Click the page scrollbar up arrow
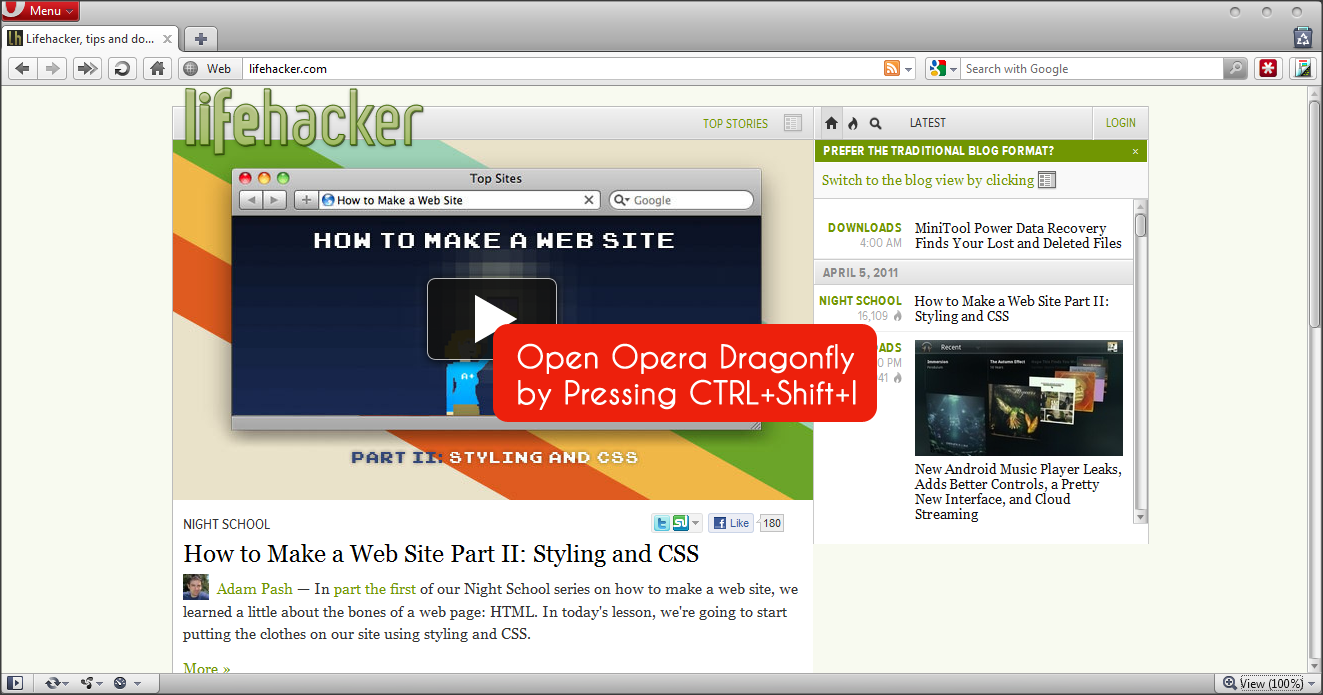 point(1314,94)
